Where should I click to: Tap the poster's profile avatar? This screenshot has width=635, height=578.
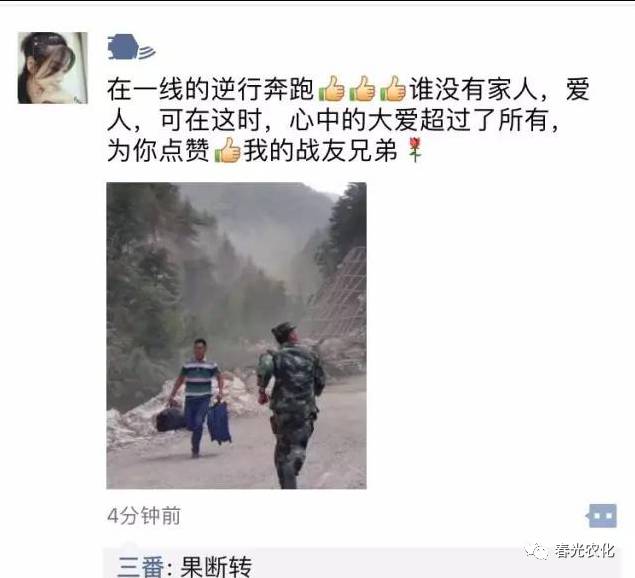point(53,68)
